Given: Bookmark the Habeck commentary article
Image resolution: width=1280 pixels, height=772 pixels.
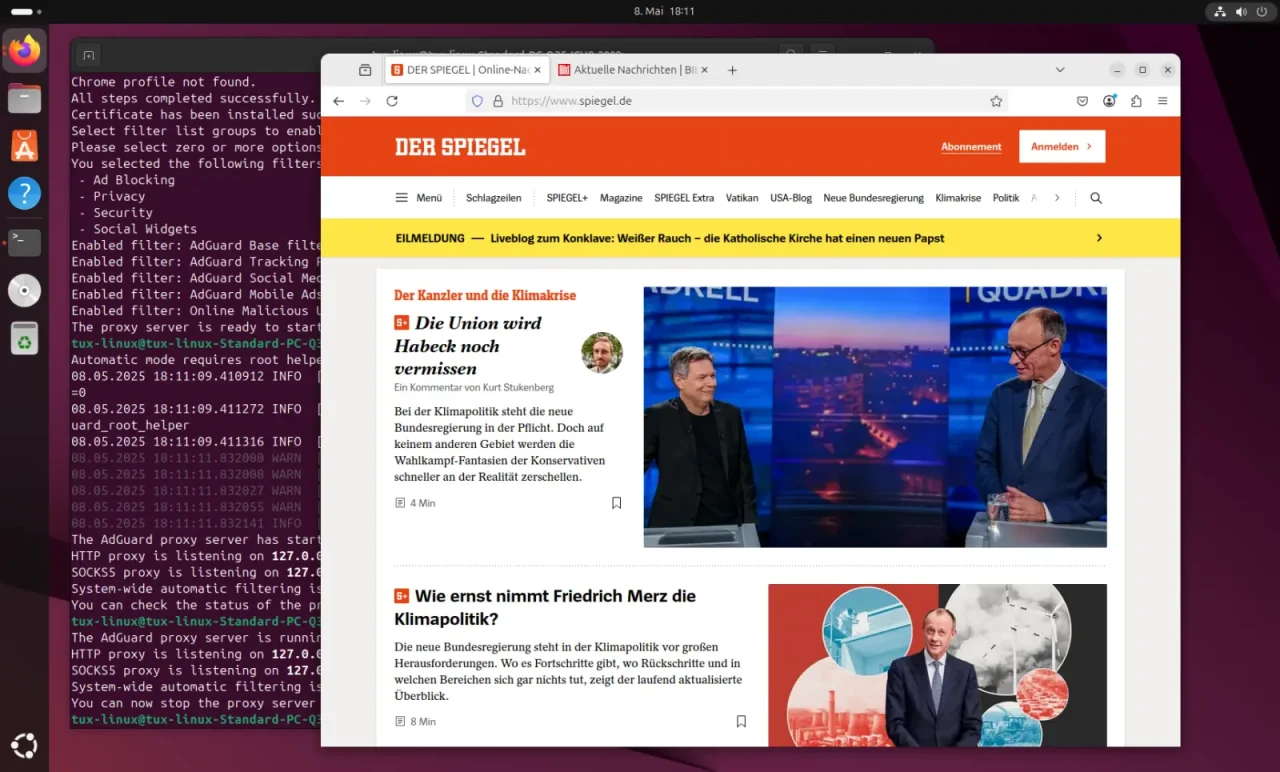Looking at the screenshot, I should coord(616,503).
